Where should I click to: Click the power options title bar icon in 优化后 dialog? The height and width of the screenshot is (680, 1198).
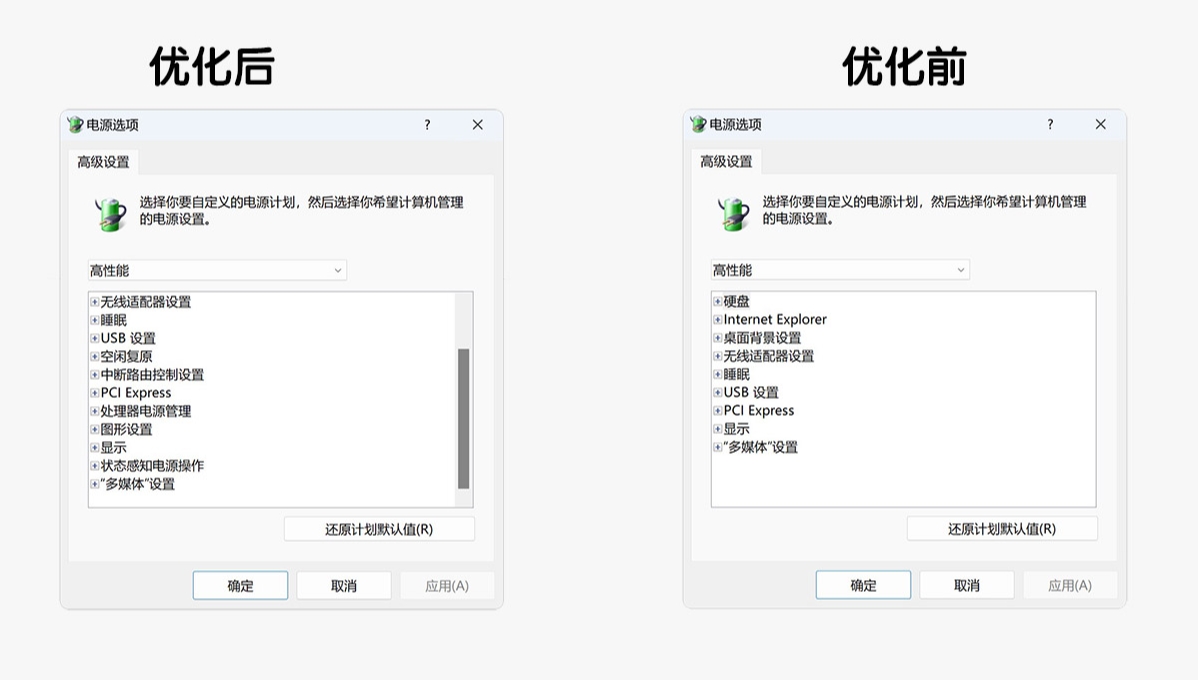(75, 125)
